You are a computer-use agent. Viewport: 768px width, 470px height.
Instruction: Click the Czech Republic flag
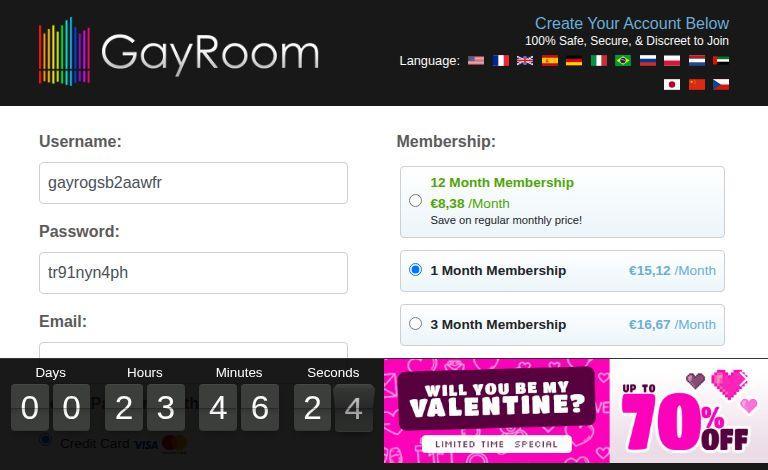point(721,85)
